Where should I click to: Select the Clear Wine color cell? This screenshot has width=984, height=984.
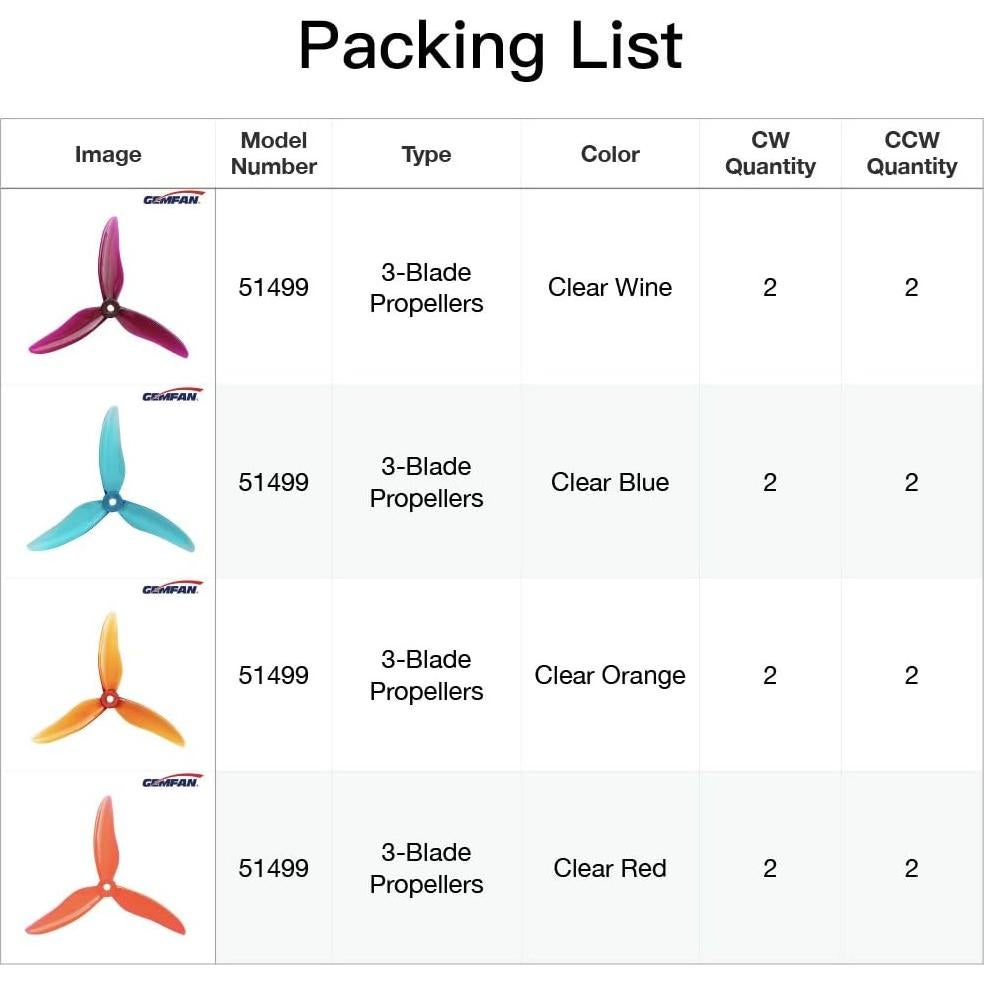[610, 288]
